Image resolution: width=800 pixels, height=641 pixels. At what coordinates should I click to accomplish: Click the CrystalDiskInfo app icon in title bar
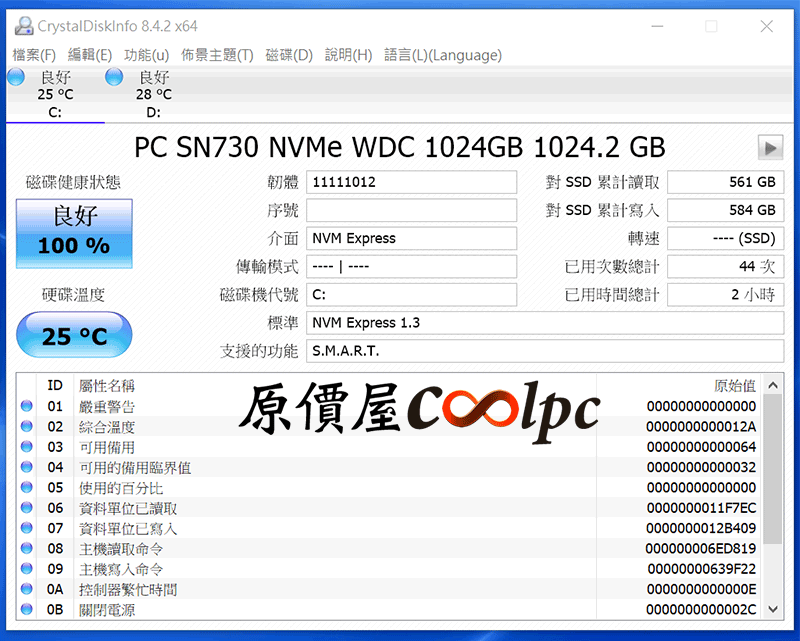coord(23,26)
